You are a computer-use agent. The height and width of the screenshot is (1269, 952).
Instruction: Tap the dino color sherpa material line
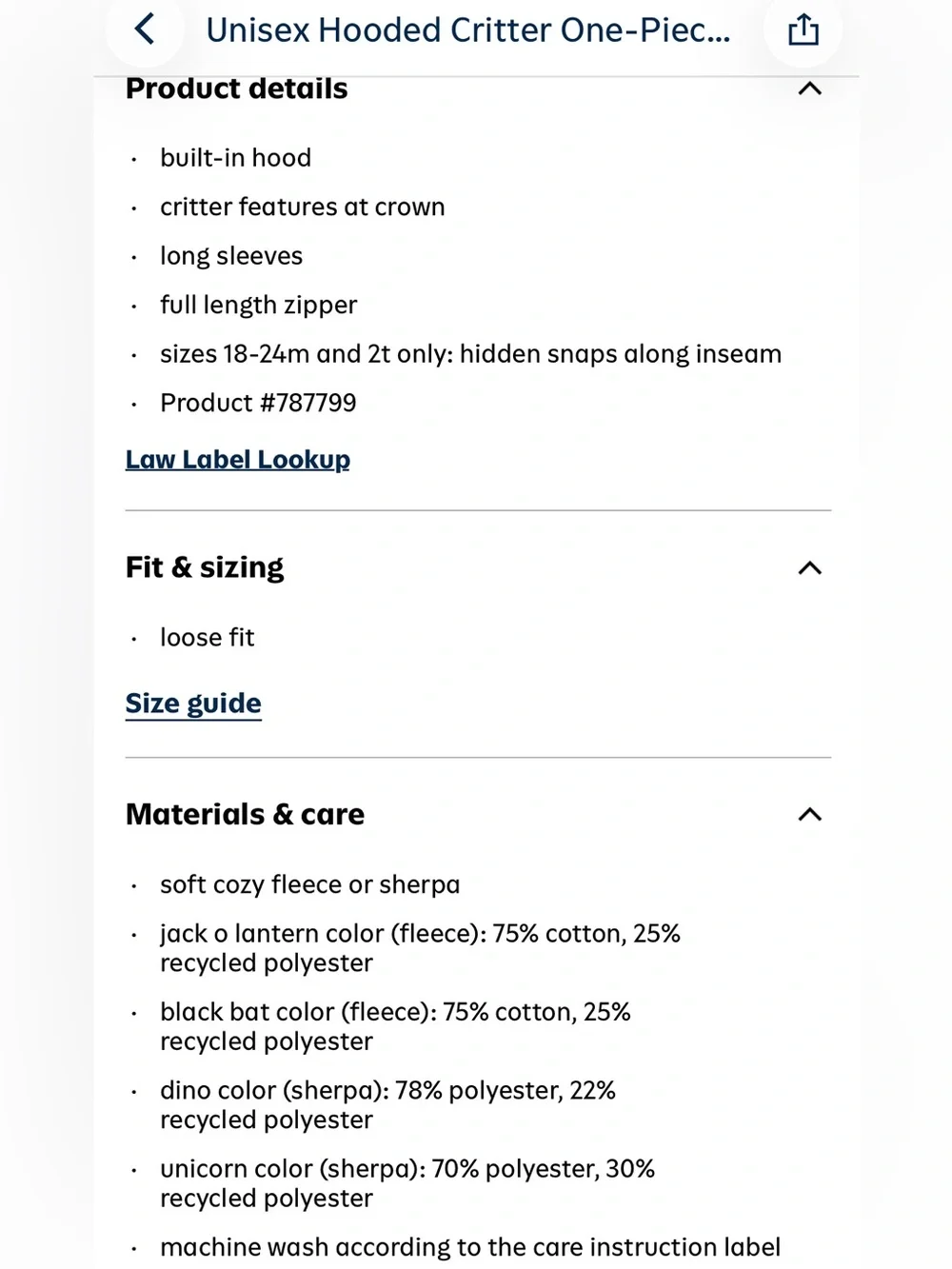[387, 1104]
